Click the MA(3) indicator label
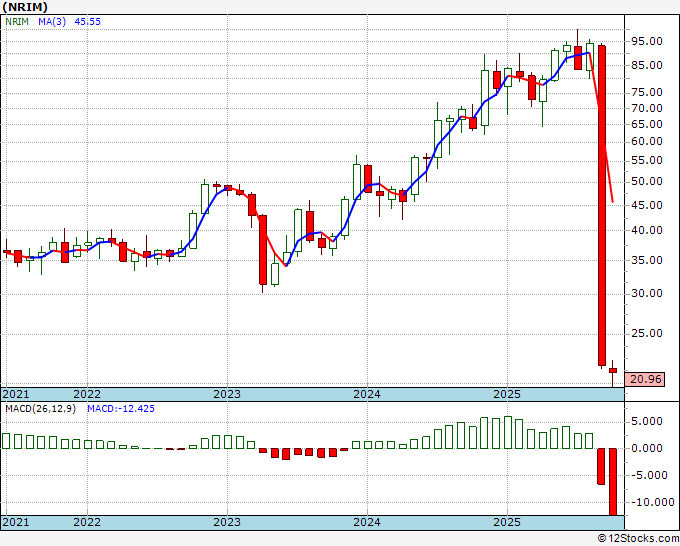Image resolution: width=680 pixels, height=546 pixels. [x=52, y=22]
